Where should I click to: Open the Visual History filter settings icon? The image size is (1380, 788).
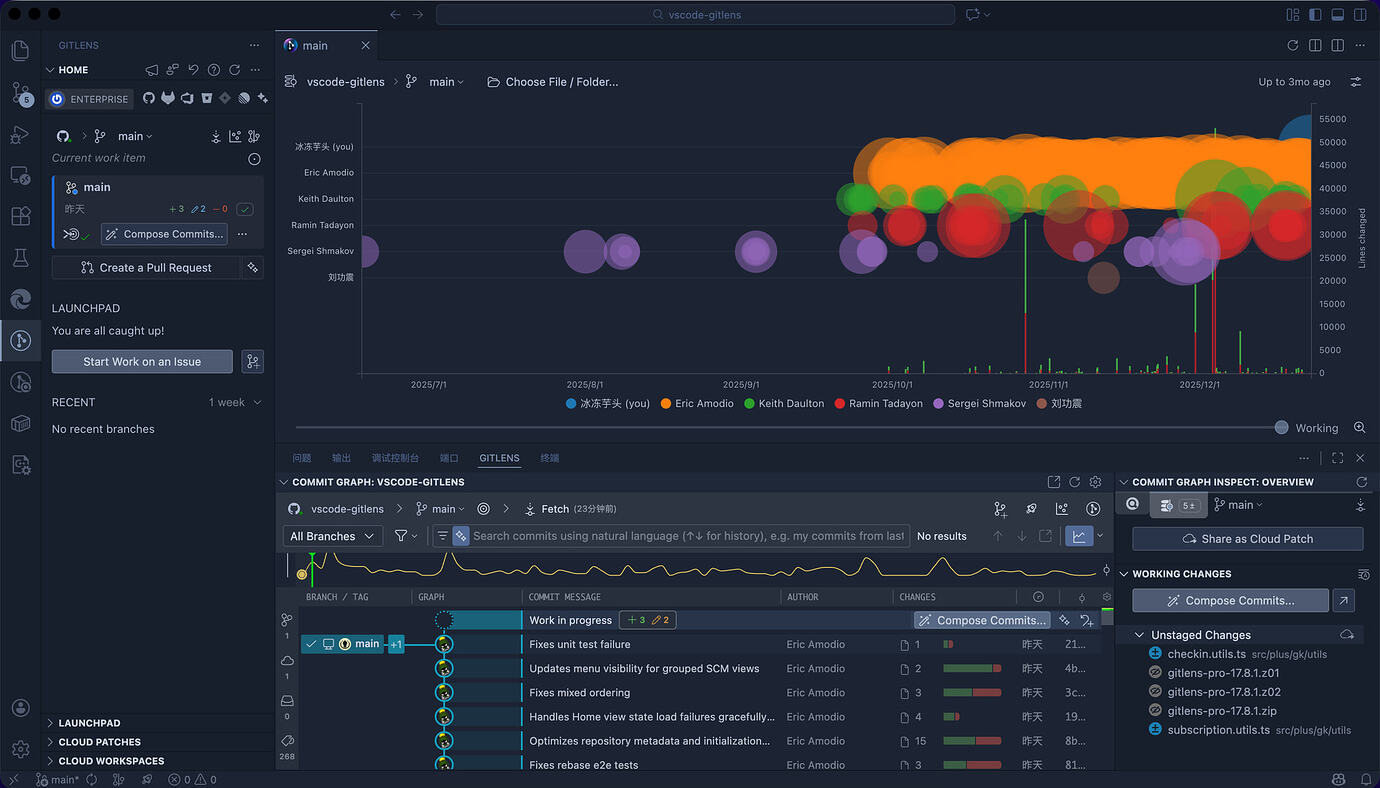pos(1356,82)
